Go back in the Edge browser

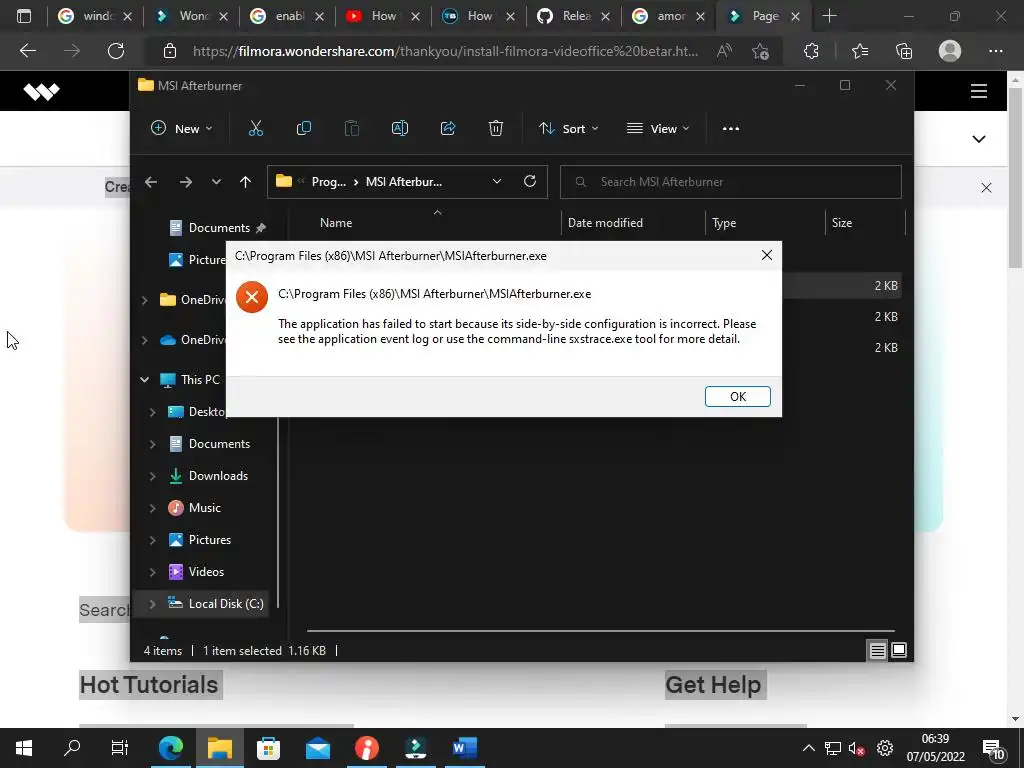27,51
